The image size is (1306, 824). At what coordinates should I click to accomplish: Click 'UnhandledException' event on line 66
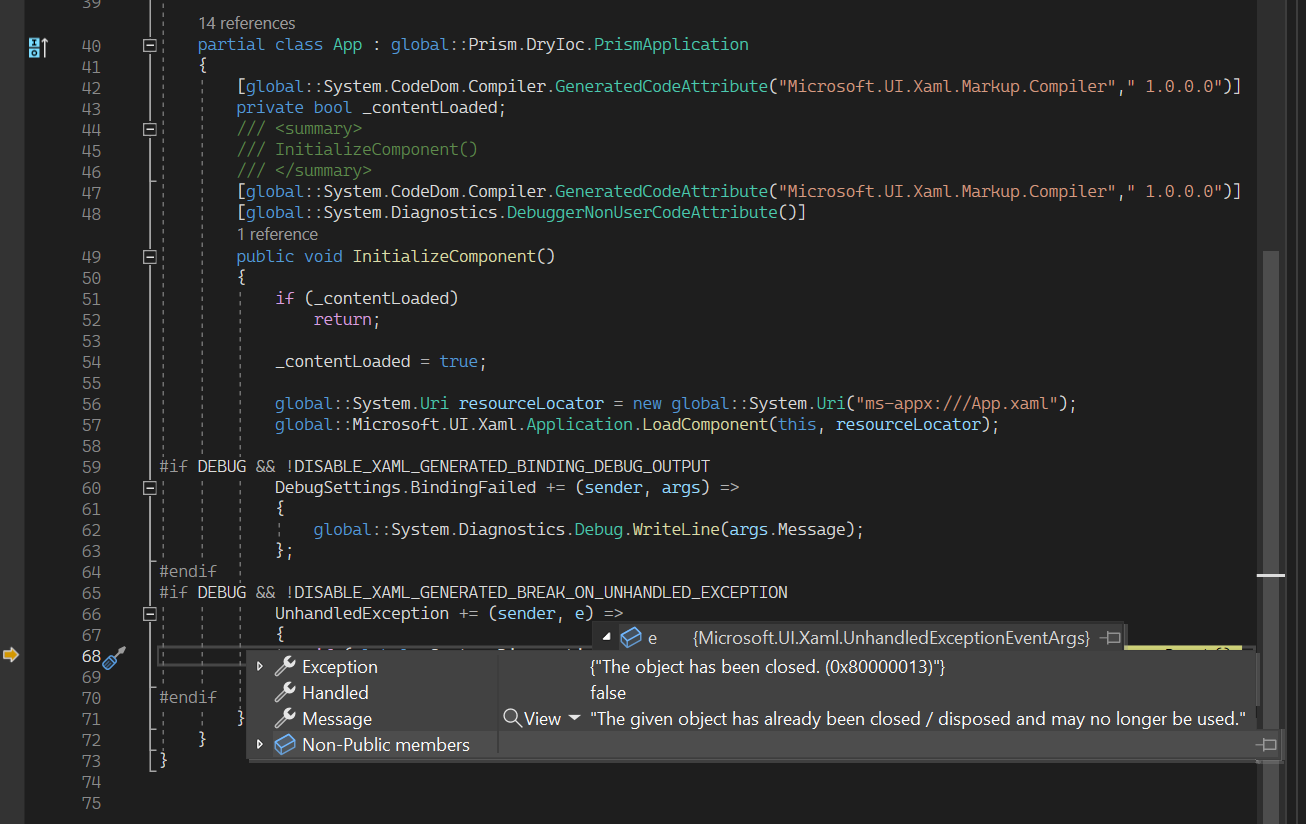[362, 614]
